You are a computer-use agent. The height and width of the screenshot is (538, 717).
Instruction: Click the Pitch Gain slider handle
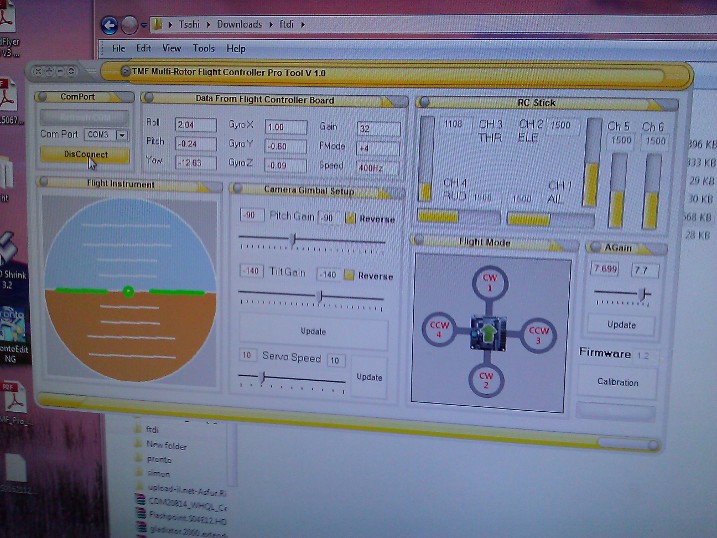tap(293, 239)
